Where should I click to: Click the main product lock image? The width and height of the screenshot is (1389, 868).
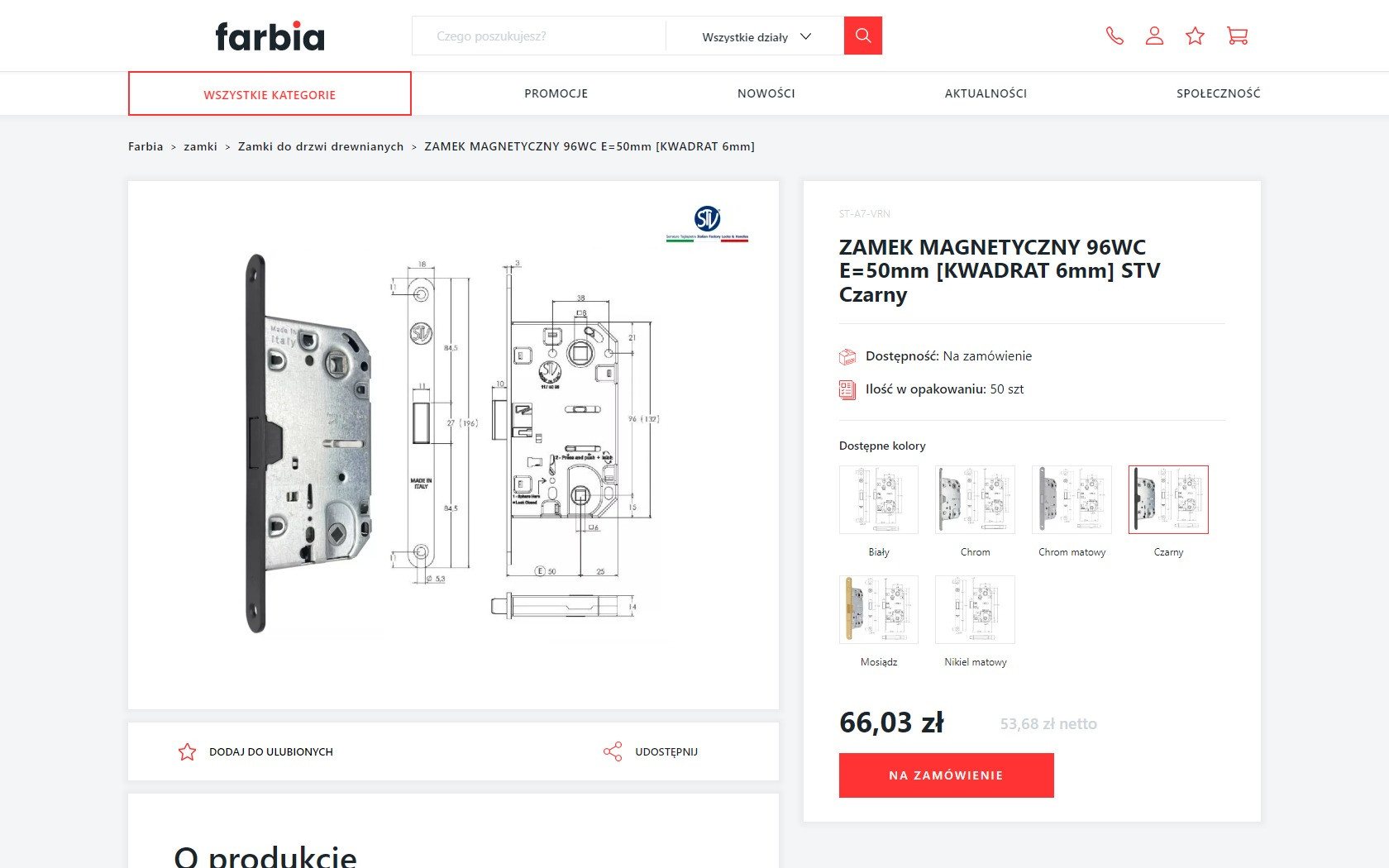coord(453,445)
